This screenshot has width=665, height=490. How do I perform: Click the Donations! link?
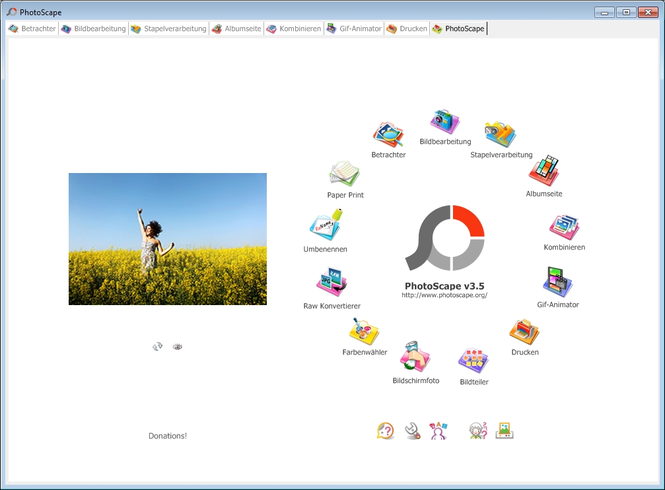[168, 436]
